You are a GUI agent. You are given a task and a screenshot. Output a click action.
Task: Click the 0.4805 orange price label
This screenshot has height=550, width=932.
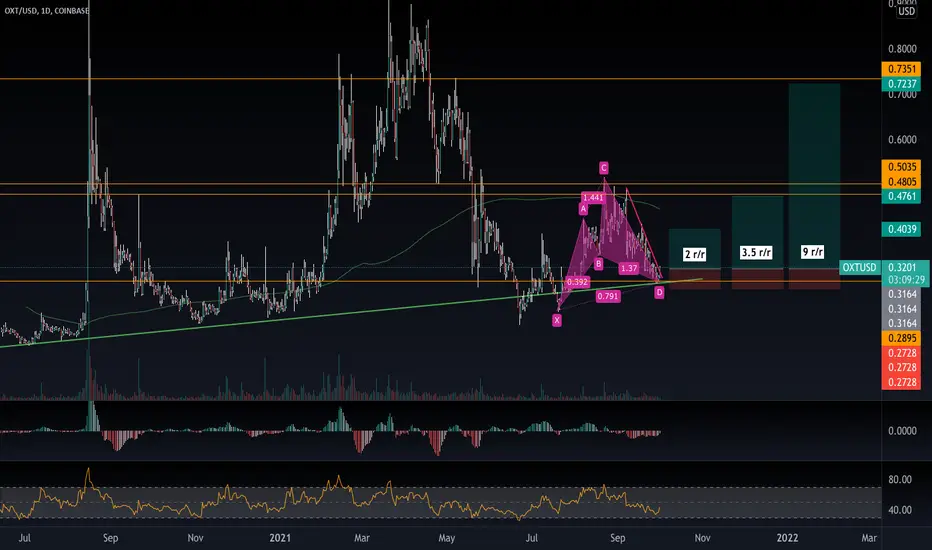901,181
